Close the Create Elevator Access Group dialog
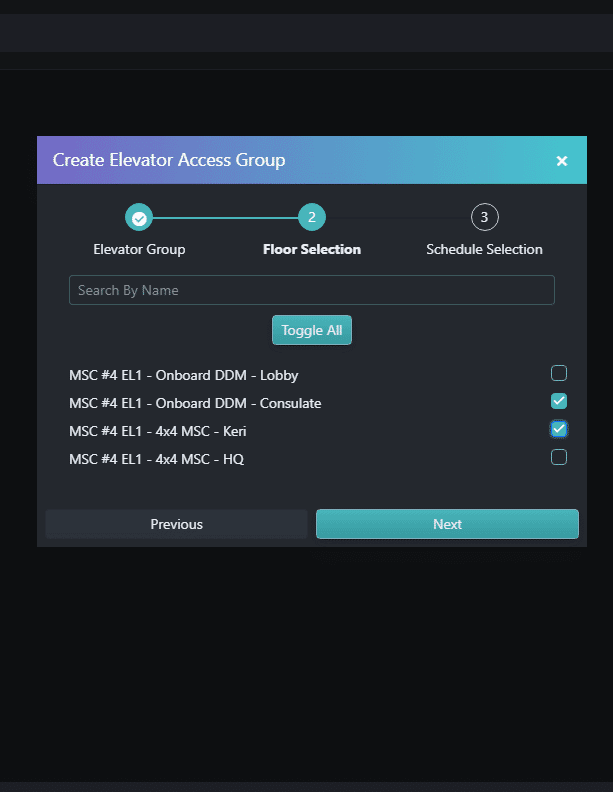 (x=561, y=161)
